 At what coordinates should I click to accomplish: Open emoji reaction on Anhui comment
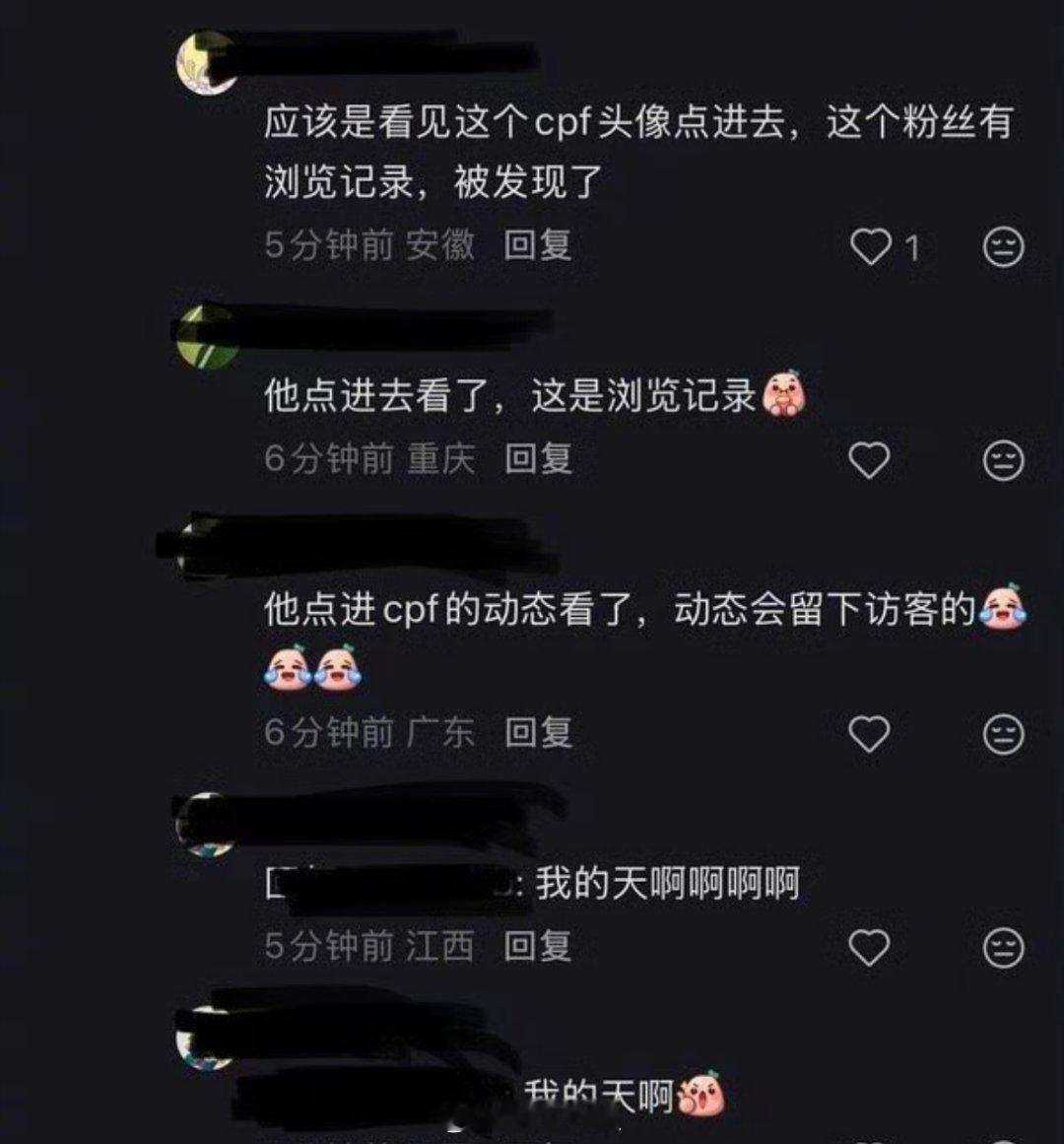pos(1004,246)
